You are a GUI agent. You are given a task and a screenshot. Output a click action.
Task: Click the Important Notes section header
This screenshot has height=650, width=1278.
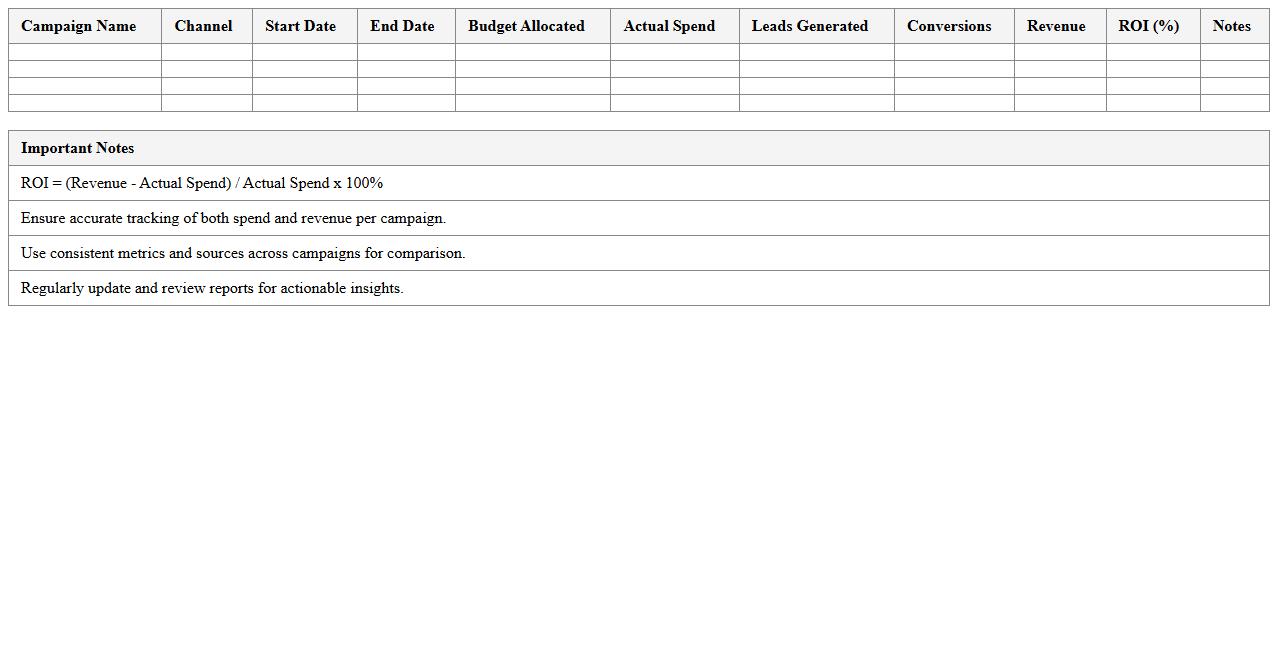77,148
